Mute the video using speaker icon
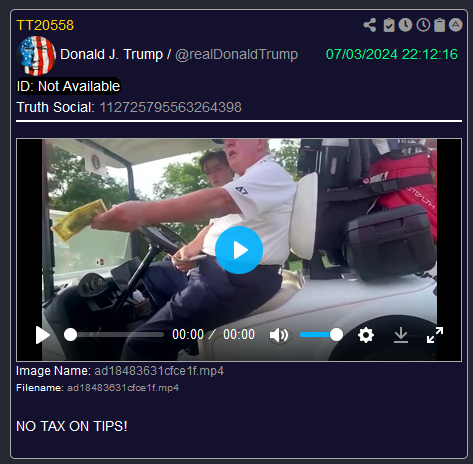Image resolution: width=473 pixels, height=464 pixels. [279, 335]
